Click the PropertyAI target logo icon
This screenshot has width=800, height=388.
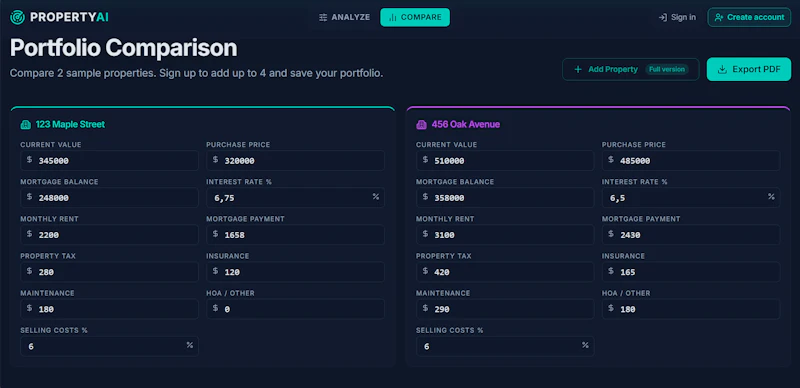point(17,17)
